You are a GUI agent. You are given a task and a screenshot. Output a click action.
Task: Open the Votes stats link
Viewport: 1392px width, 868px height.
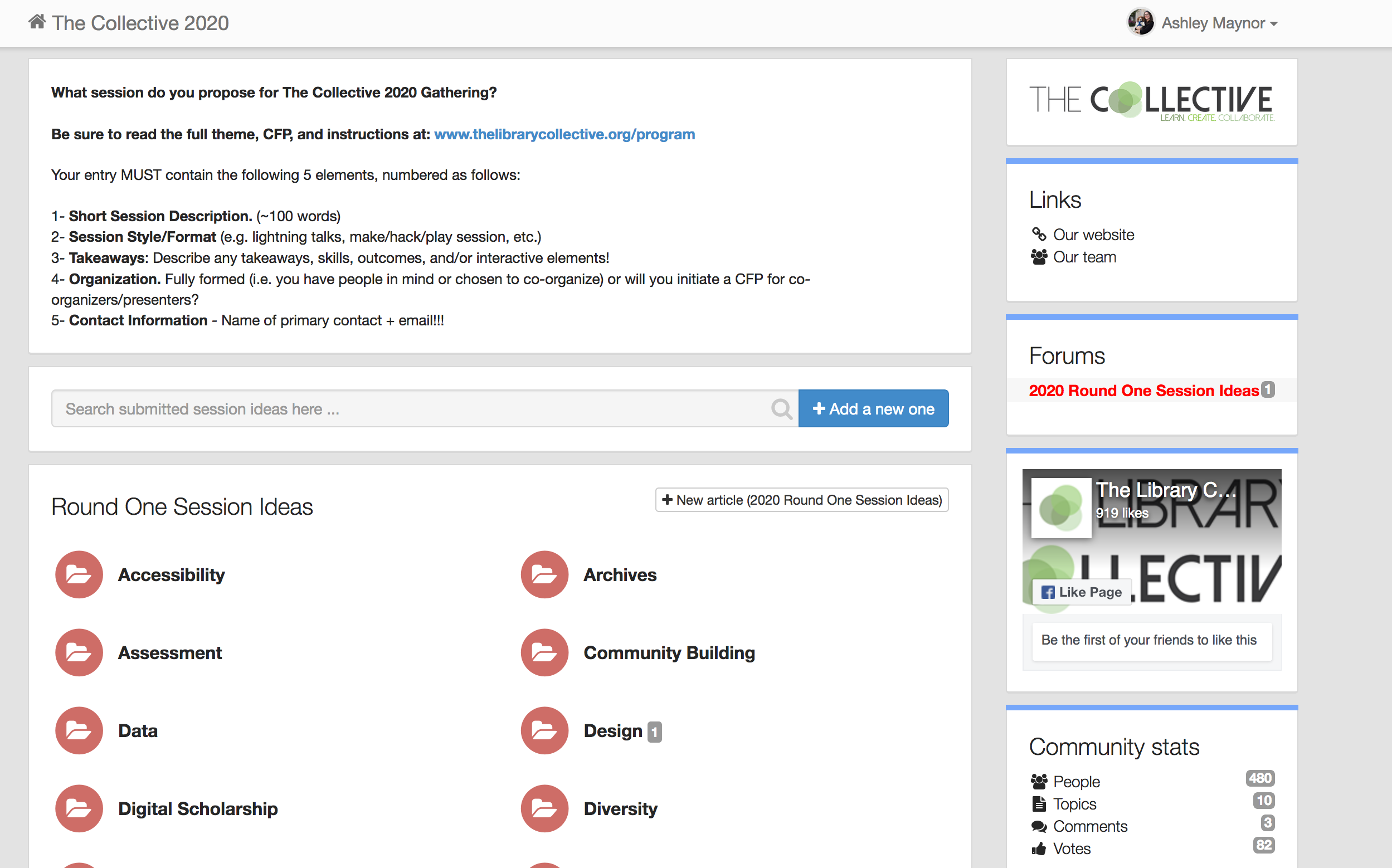pos(1072,849)
